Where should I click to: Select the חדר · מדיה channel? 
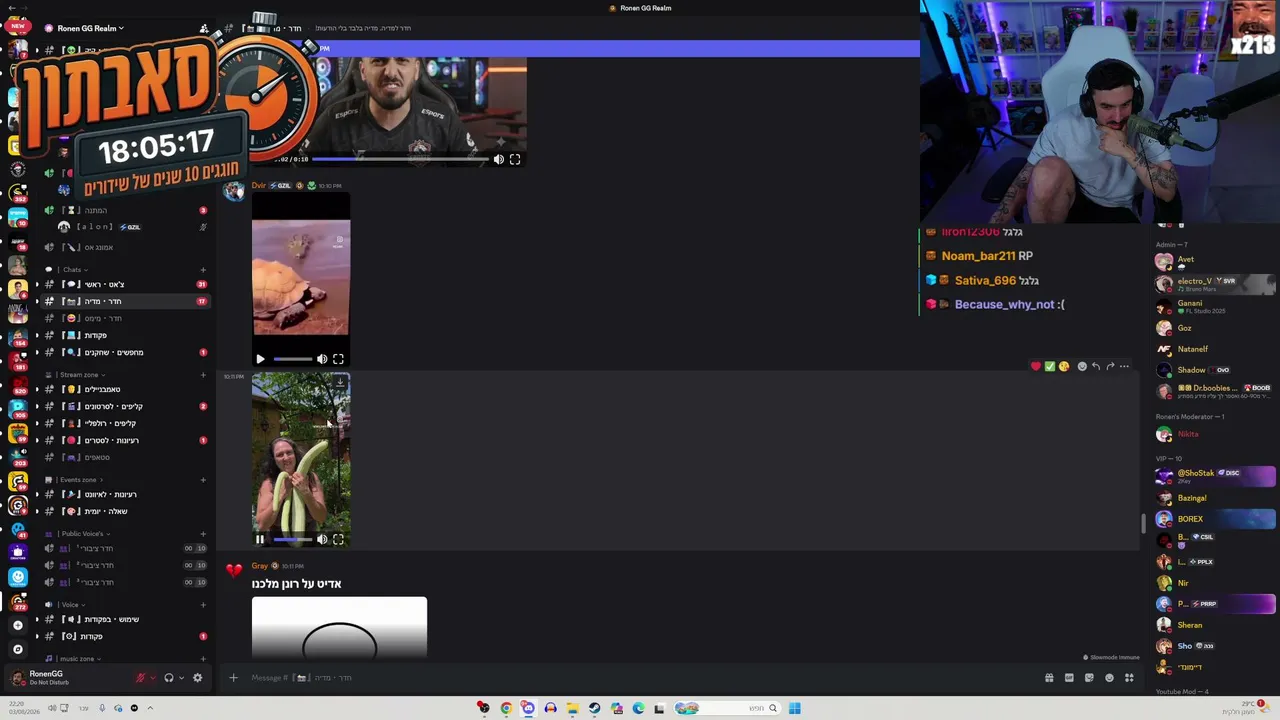point(127,301)
